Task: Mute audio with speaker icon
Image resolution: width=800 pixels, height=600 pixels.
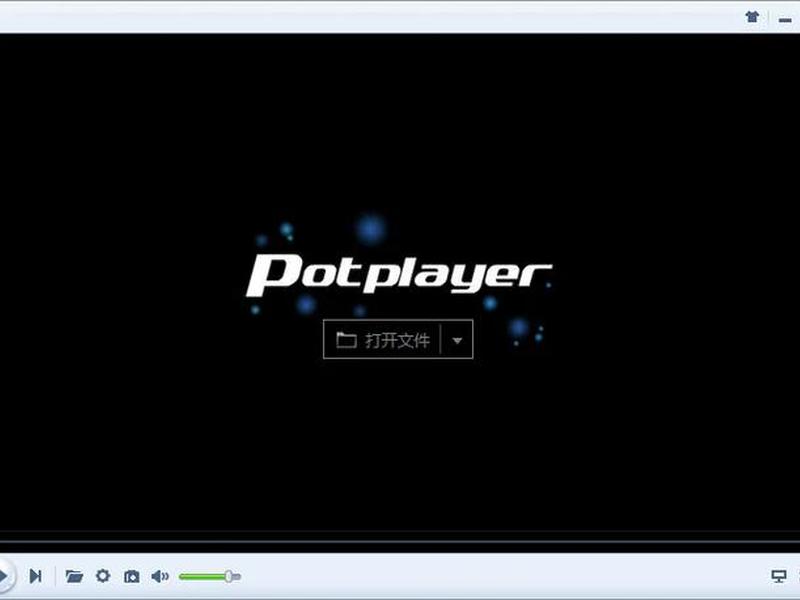Action: 160,577
